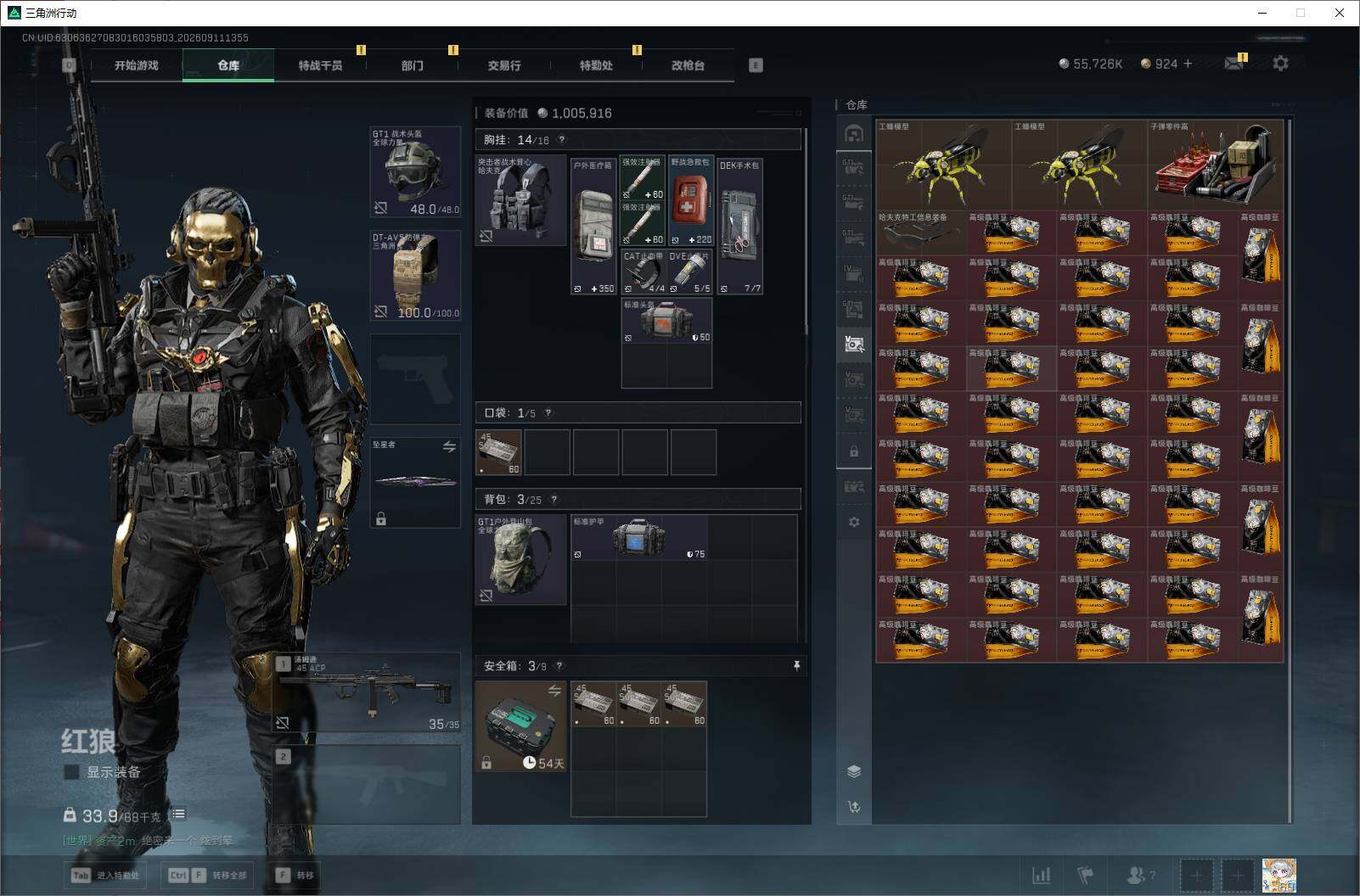Pin the 安全箱 safe box section
1360x896 pixels.
point(796,666)
